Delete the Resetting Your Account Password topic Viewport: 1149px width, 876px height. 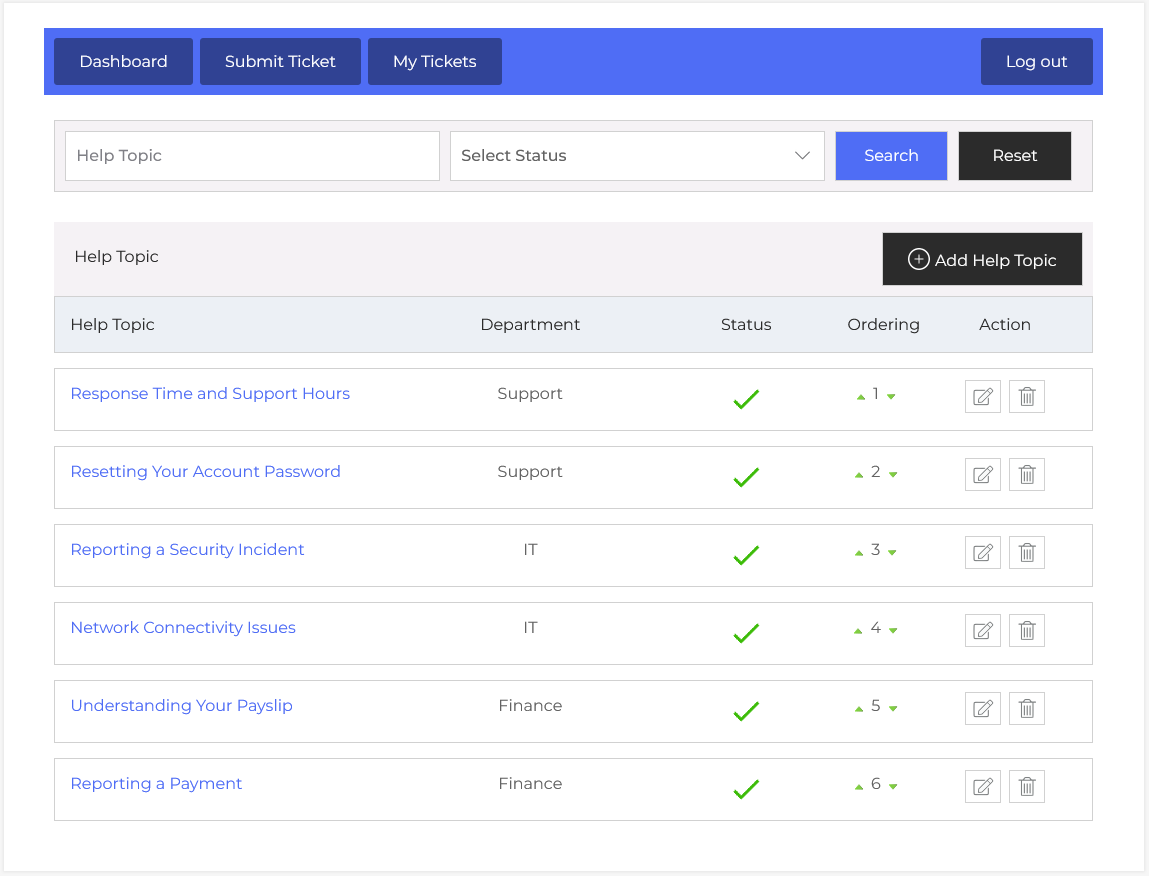pyautogui.click(x=1026, y=475)
